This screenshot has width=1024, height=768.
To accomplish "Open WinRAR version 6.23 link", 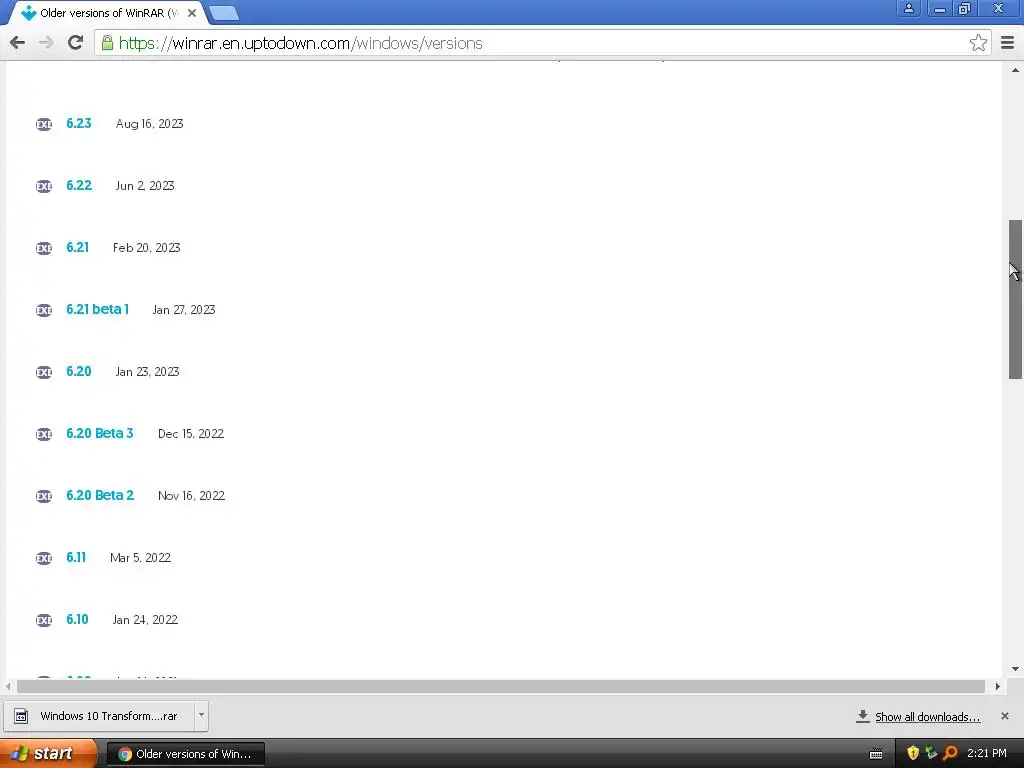I will click(78, 123).
